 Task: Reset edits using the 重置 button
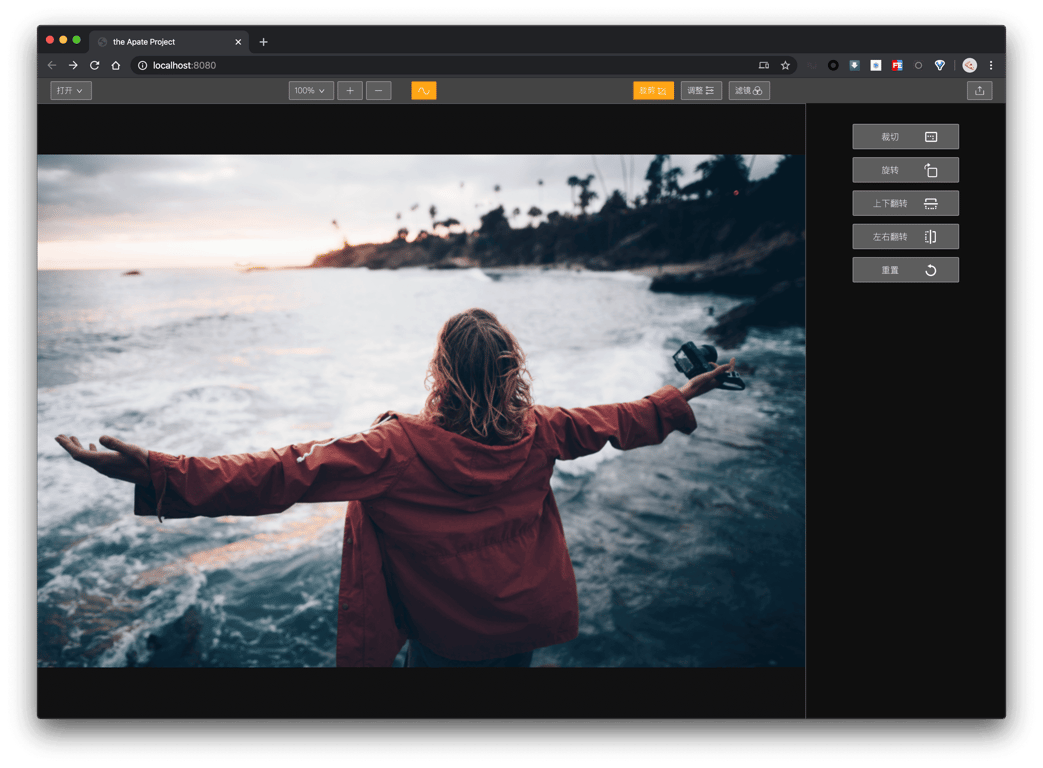point(905,270)
